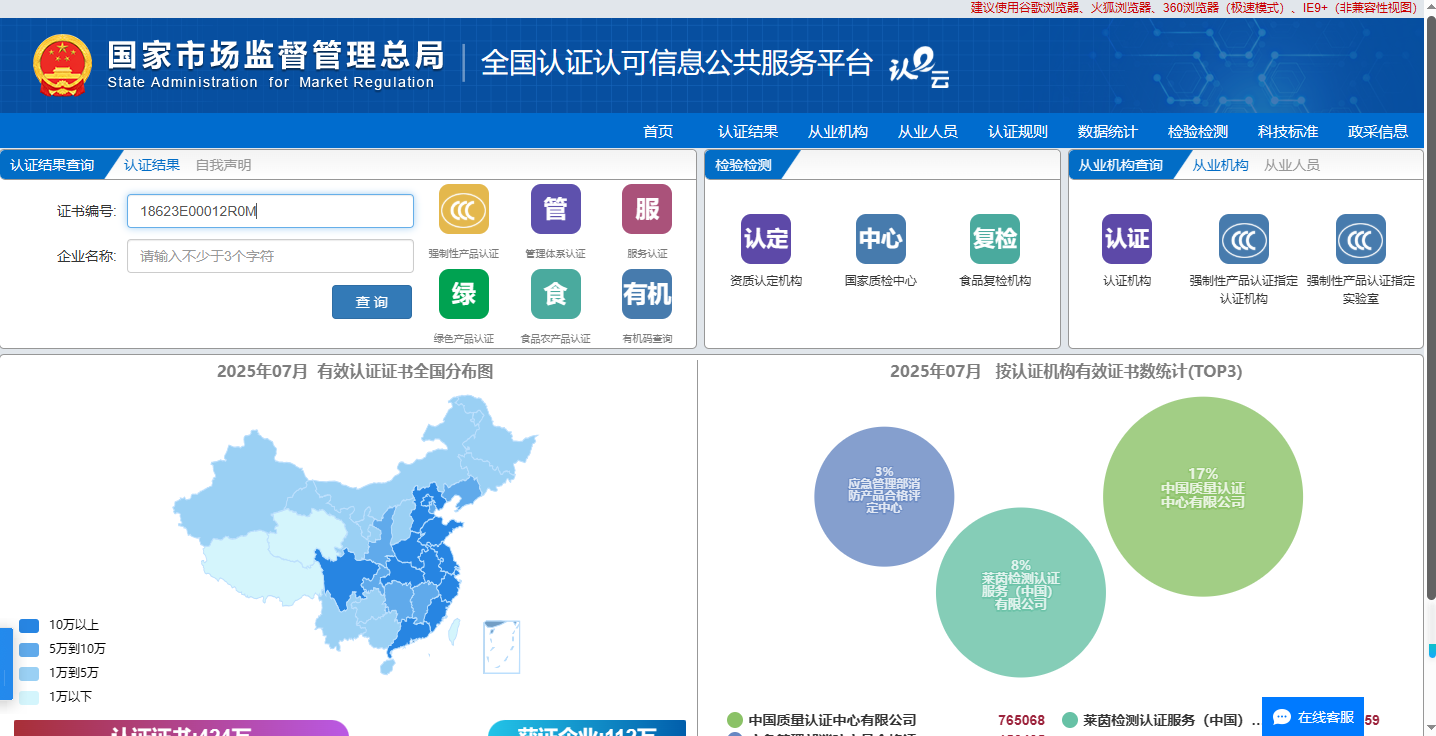Open 强制性产品认证指定实验室 icon
The height and width of the screenshot is (736, 1436).
pyautogui.click(x=1361, y=239)
